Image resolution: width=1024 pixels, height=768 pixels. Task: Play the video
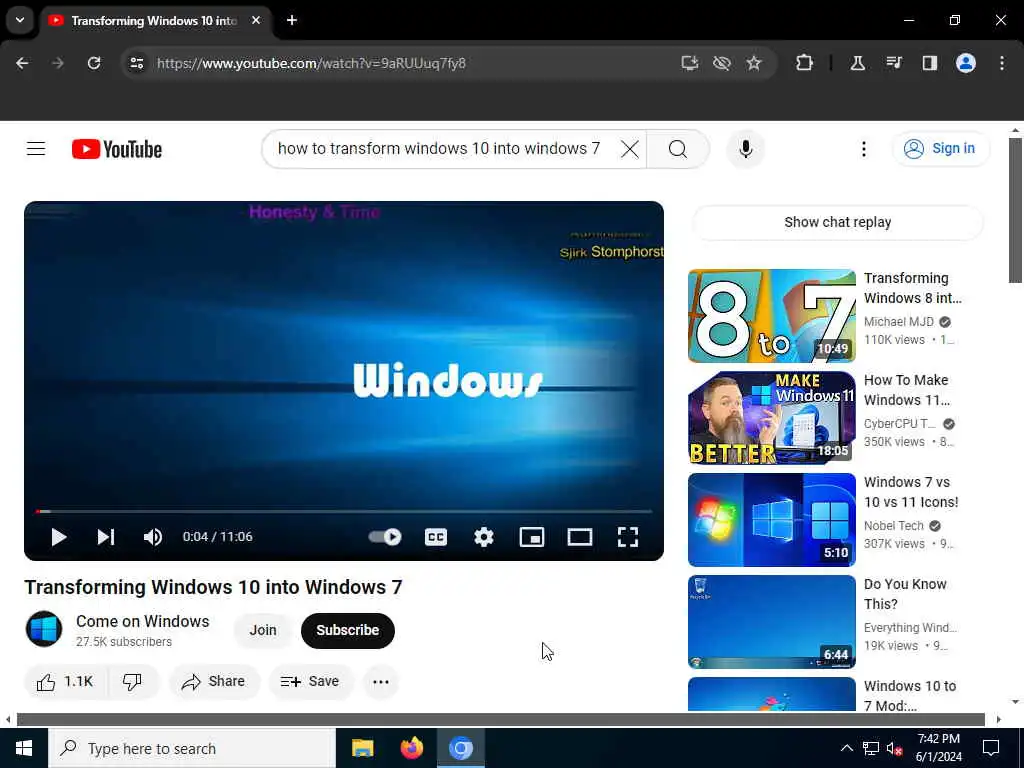point(59,537)
